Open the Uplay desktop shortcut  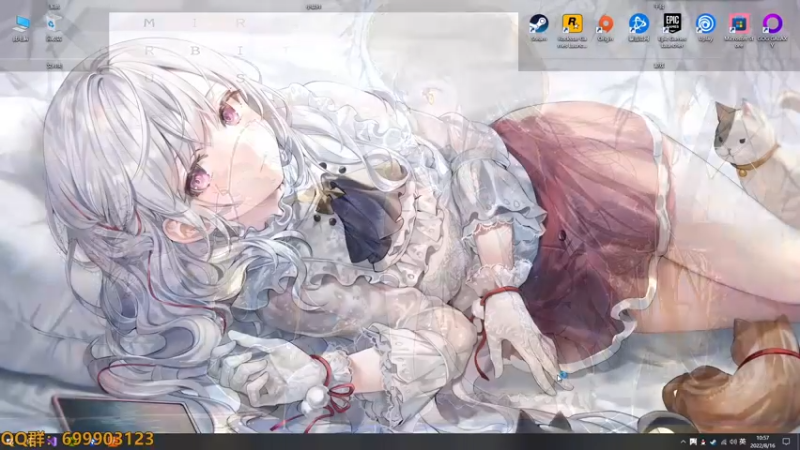(x=706, y=28)
